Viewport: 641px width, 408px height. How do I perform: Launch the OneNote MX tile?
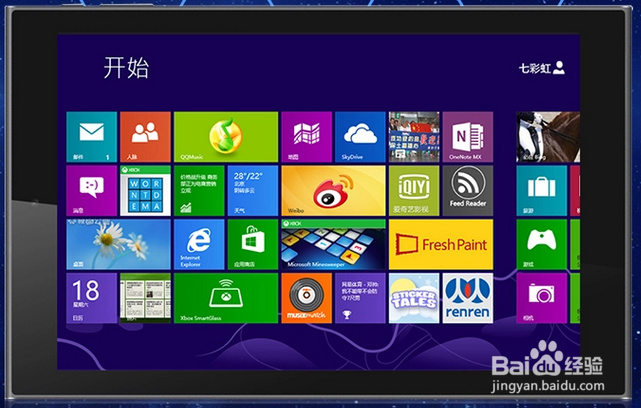click(468, 137)
